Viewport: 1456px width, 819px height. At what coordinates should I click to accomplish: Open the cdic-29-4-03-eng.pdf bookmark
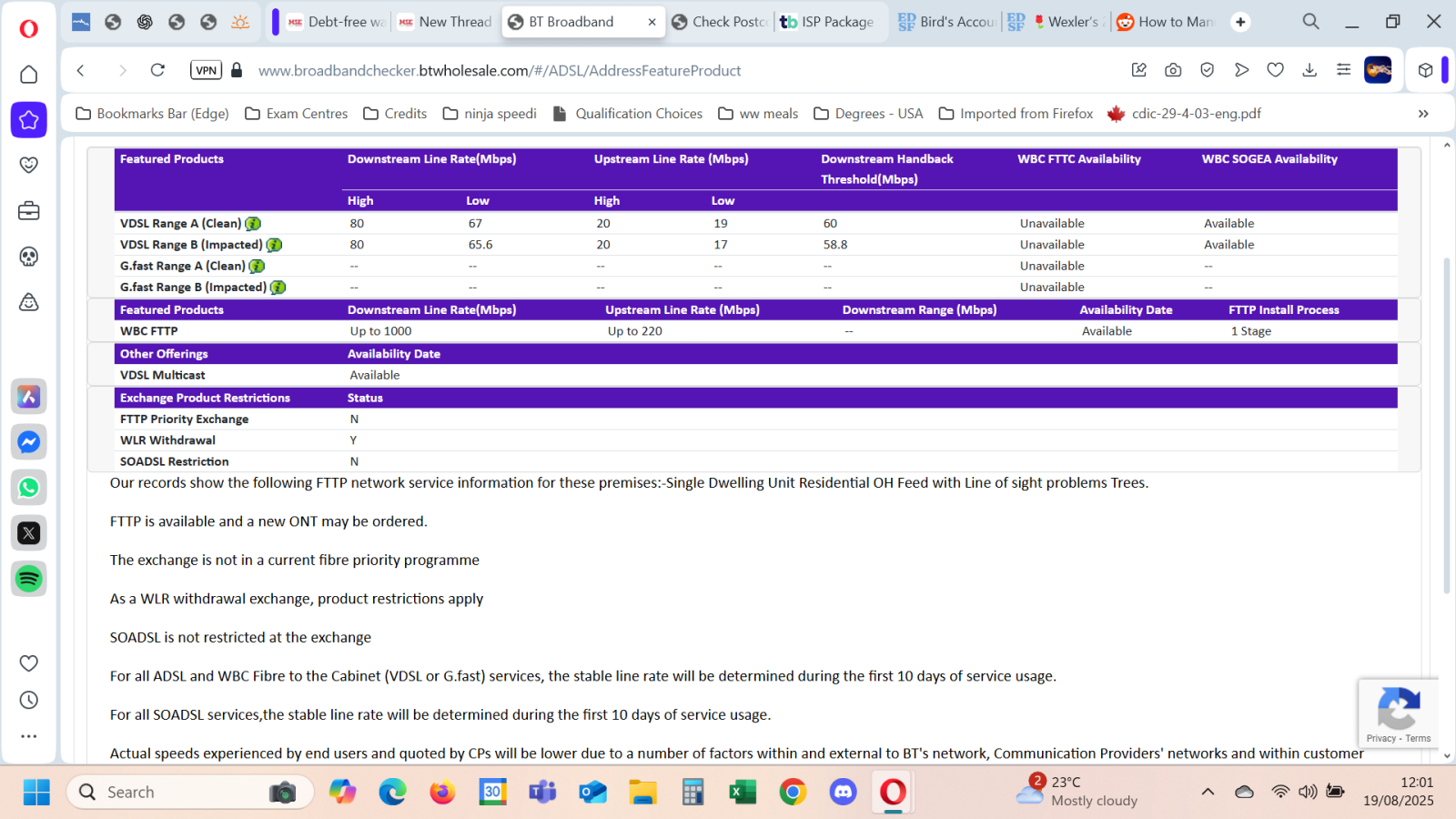(x=1184, y=114)
